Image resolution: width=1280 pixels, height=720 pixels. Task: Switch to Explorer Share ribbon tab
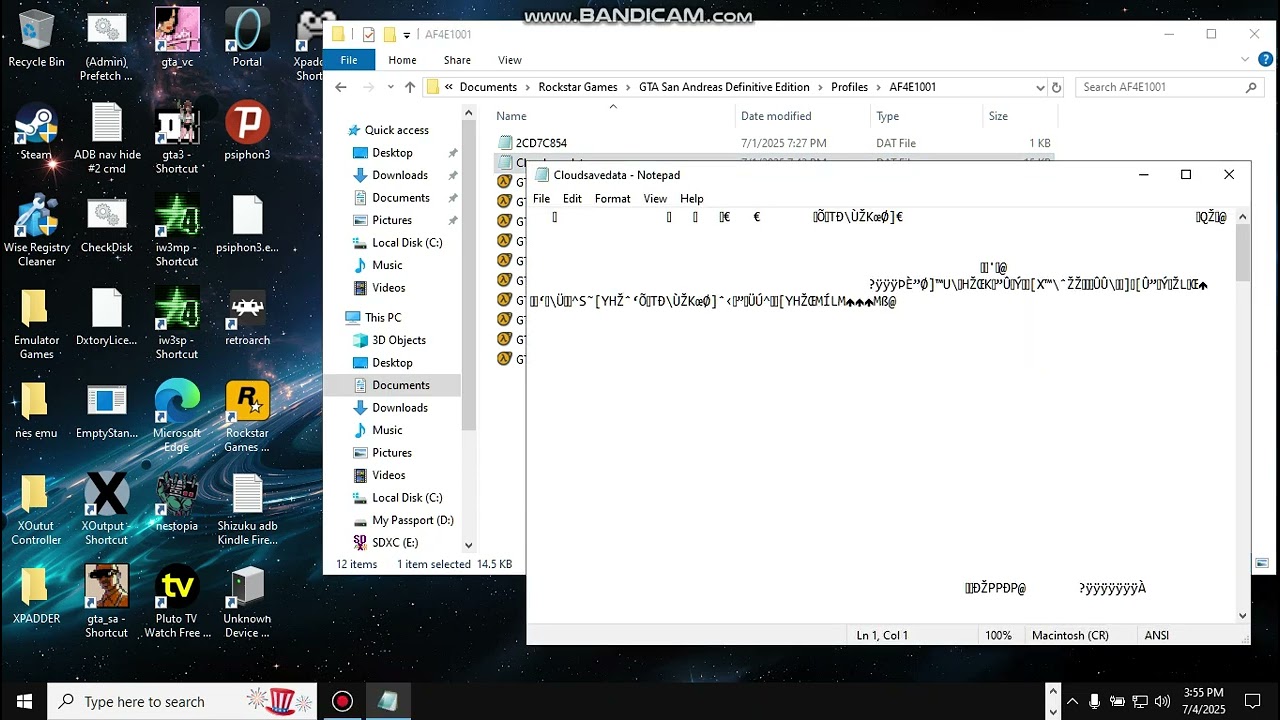coord(457,60)
